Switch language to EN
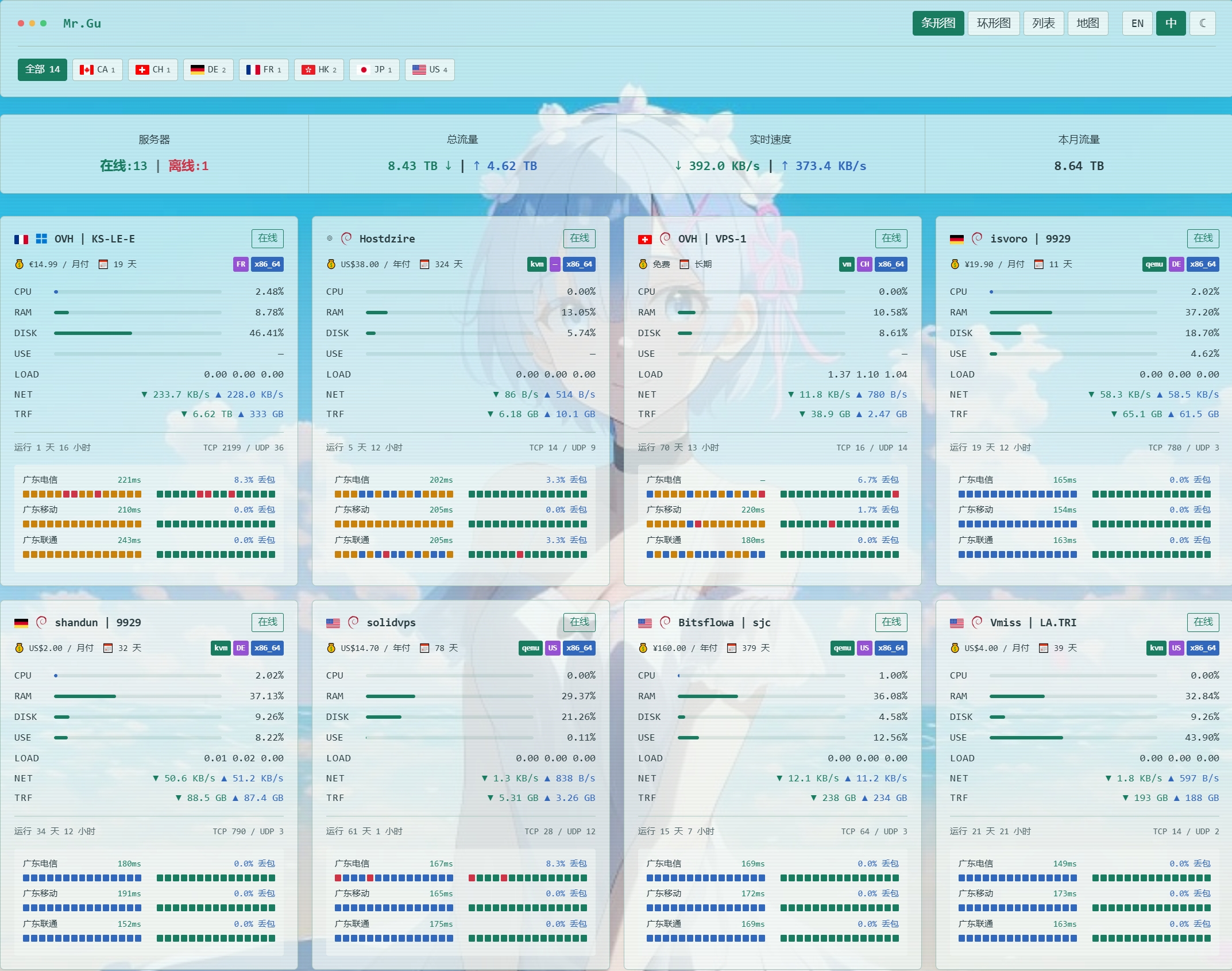Image resolution: width=1232 pixels, height=971 pixels. [x=1137, y=24]
